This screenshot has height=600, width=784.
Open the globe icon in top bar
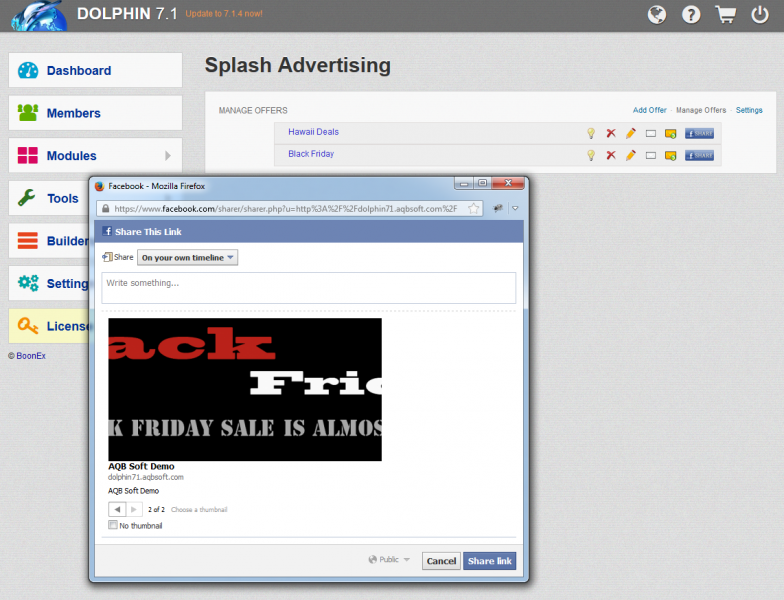point(656,14)
